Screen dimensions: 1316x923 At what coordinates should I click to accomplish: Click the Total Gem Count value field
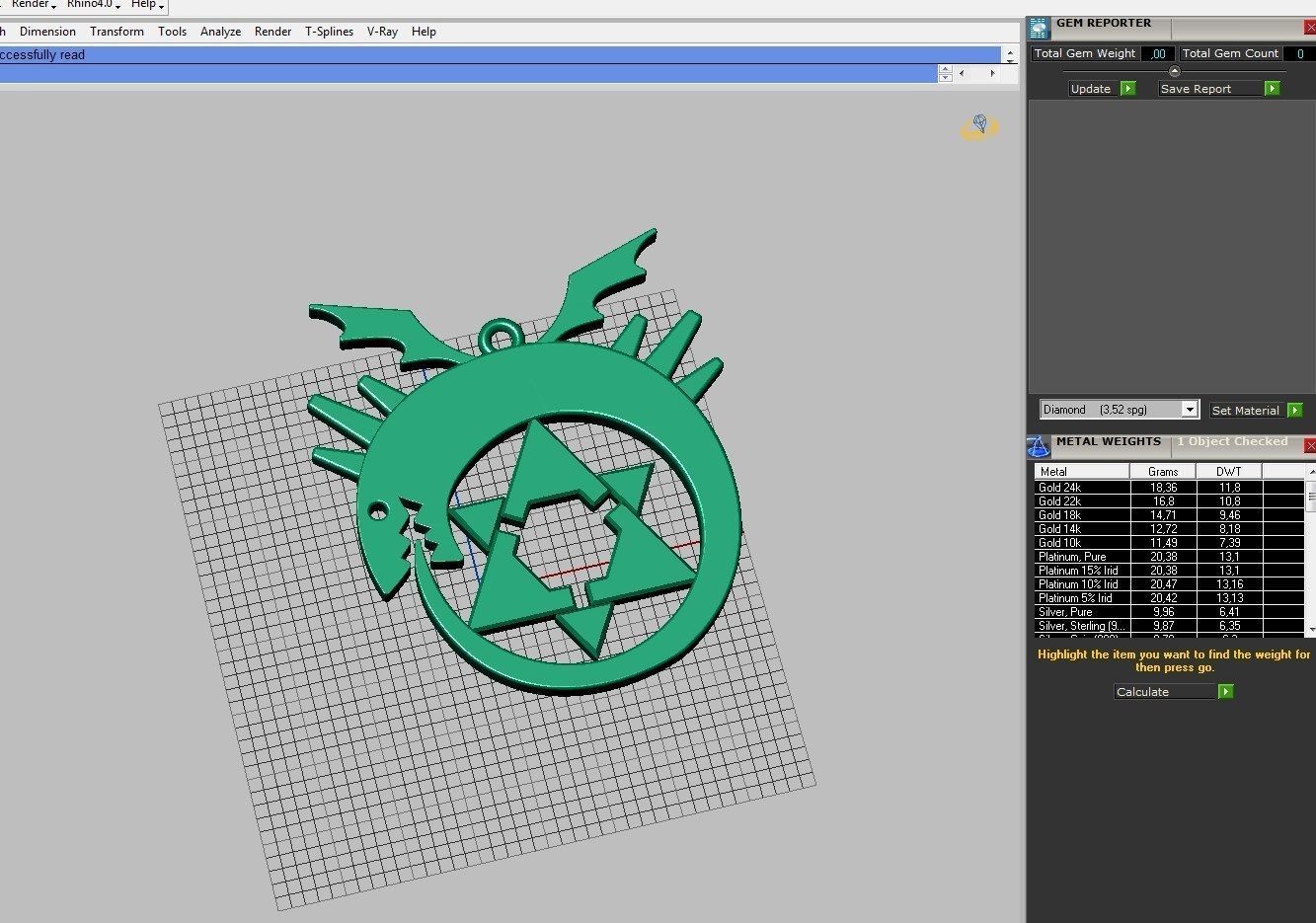(1298, 53)
